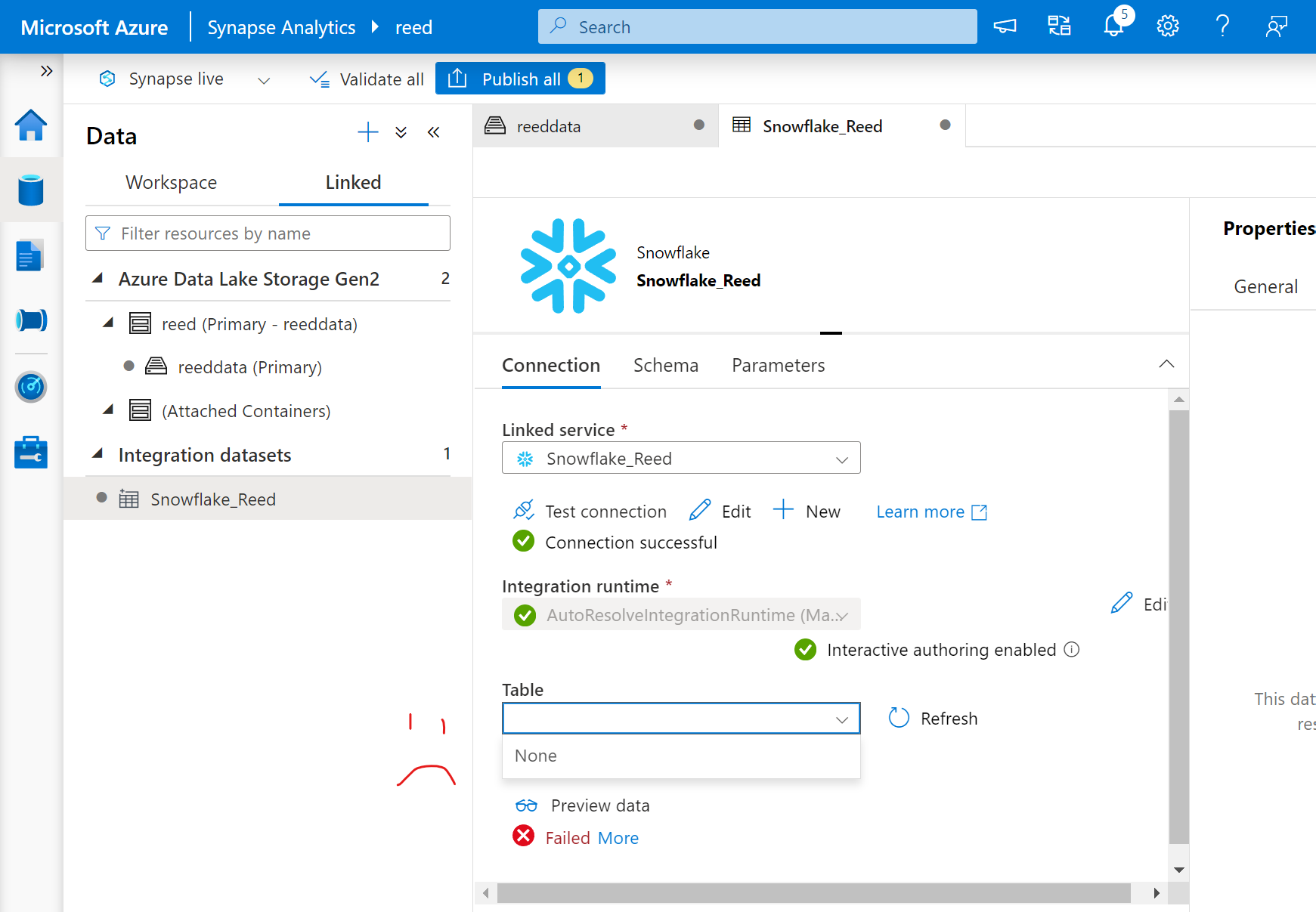Open the Develop hub
The width and height of the screenshot is (1316, 912).
[x=30, y=255]
